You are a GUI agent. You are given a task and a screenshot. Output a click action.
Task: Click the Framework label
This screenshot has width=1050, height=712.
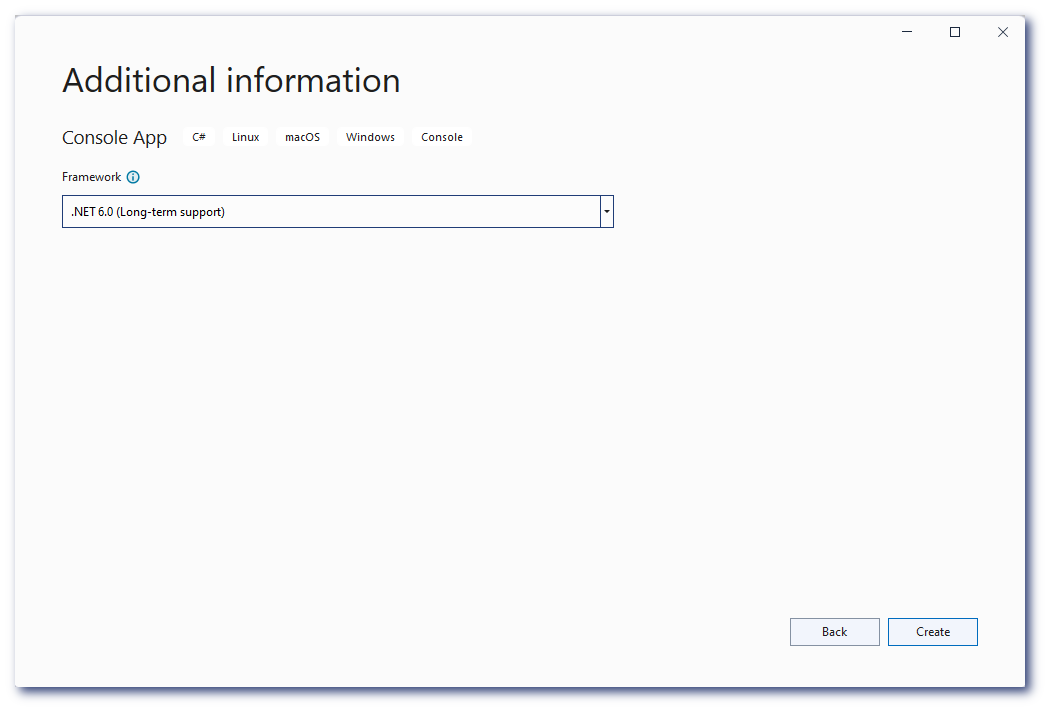point(92,177)
